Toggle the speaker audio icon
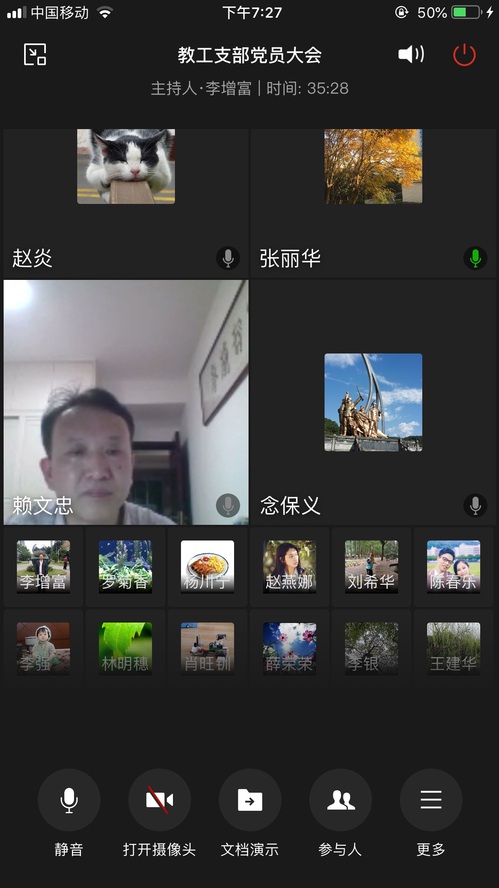Viewport: 499px width, 888px height. pyautogui.click(x=411, y=54)
